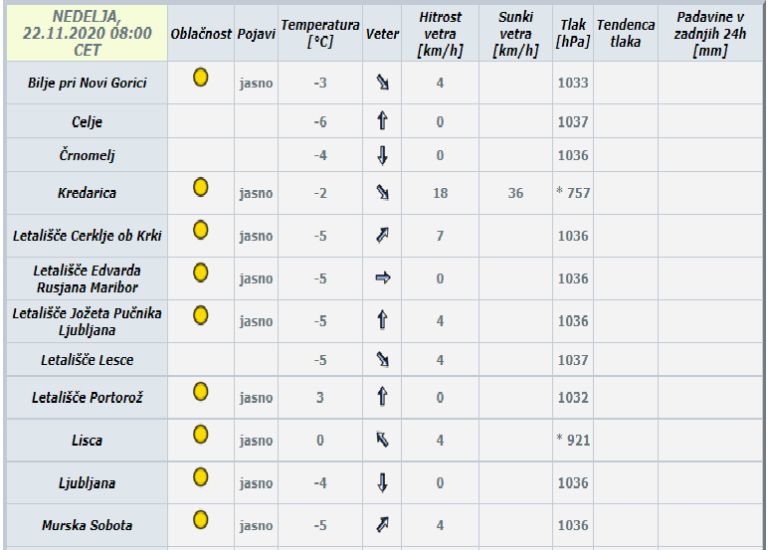Select the station name Letališče Portorož
The image size is (768, 550).
87,397
